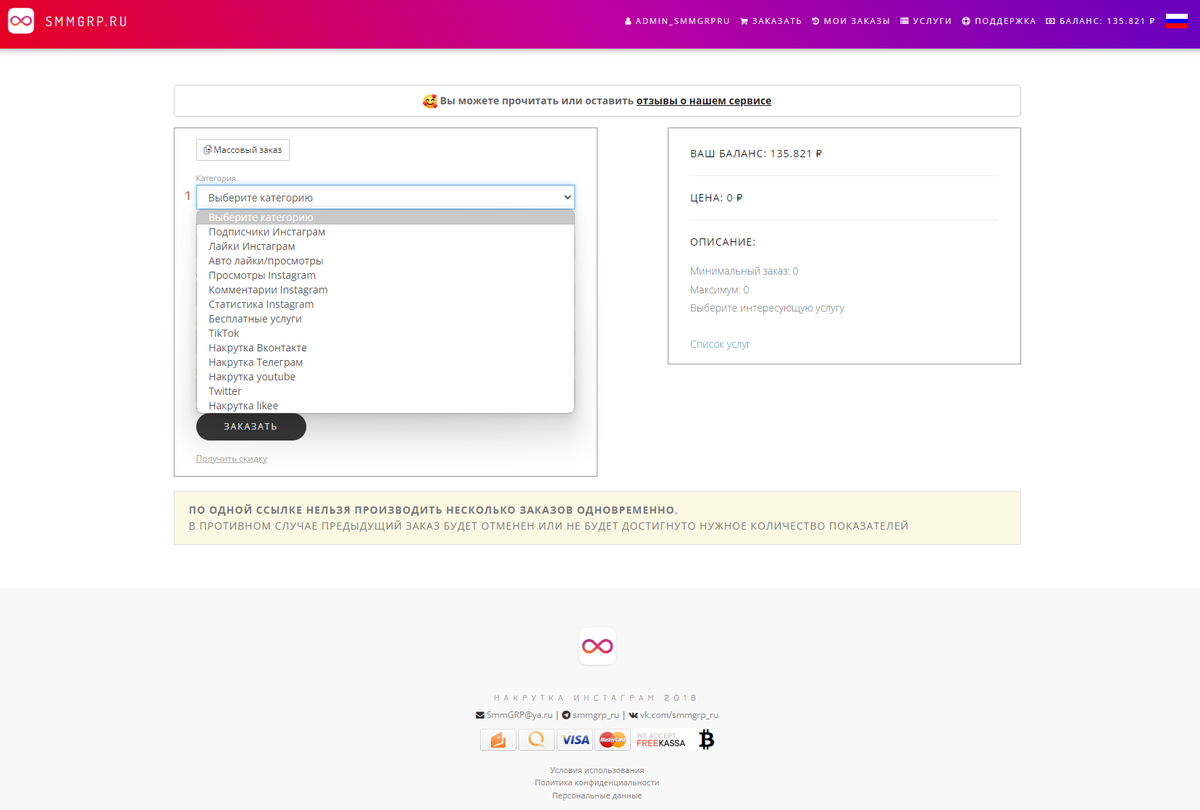The height and width of the screenshot is (810, 1200).
Task: Click the 'Массовый заказ' button
Action: [x=243, y=150]
